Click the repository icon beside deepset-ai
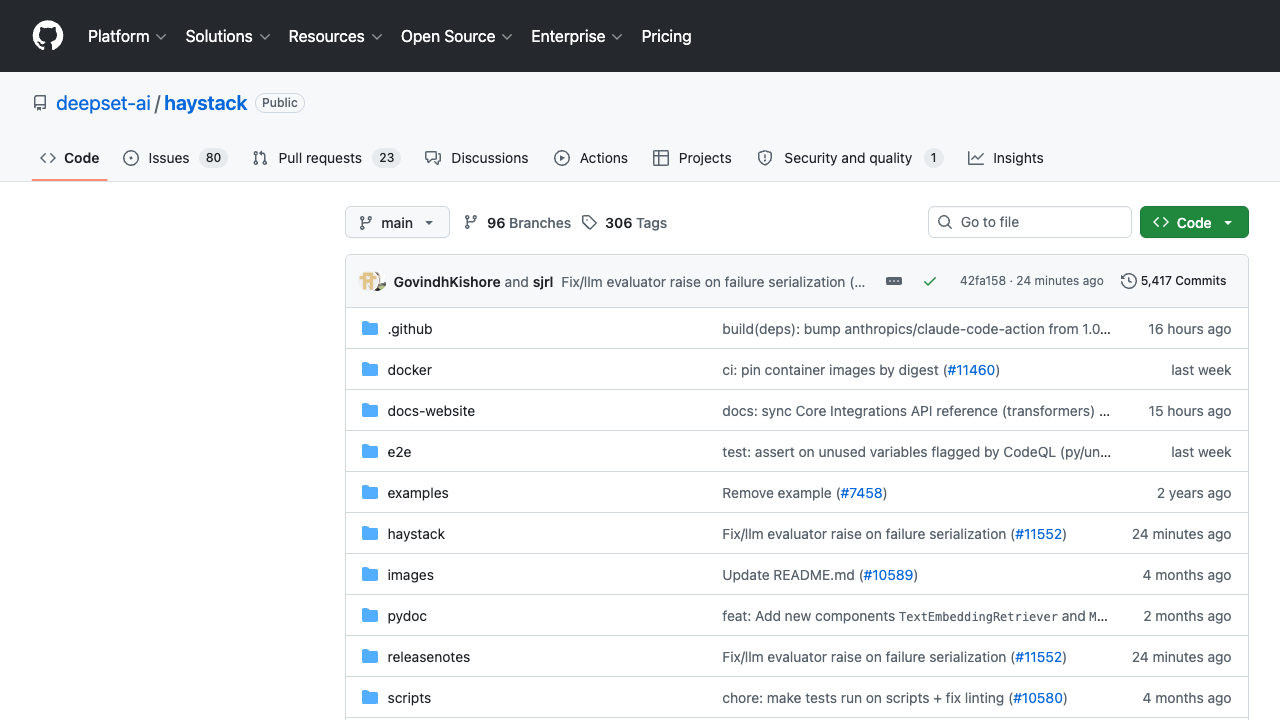The width and height of the screenshot is (1280, 720). tap(40, 103)
